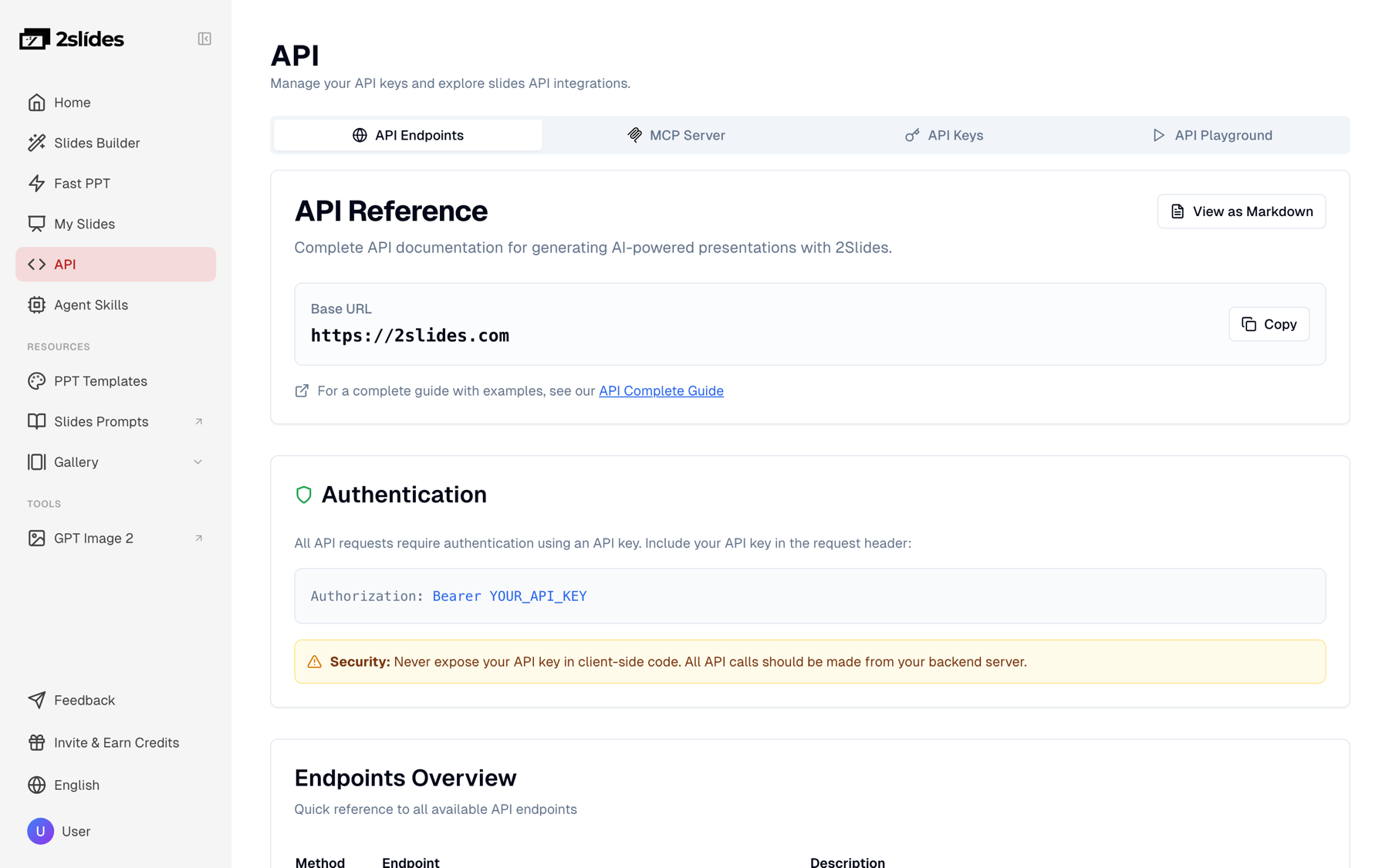The image size is (1389, 868).
Task: Click the Authentication heading text
Action: point(404,495)
